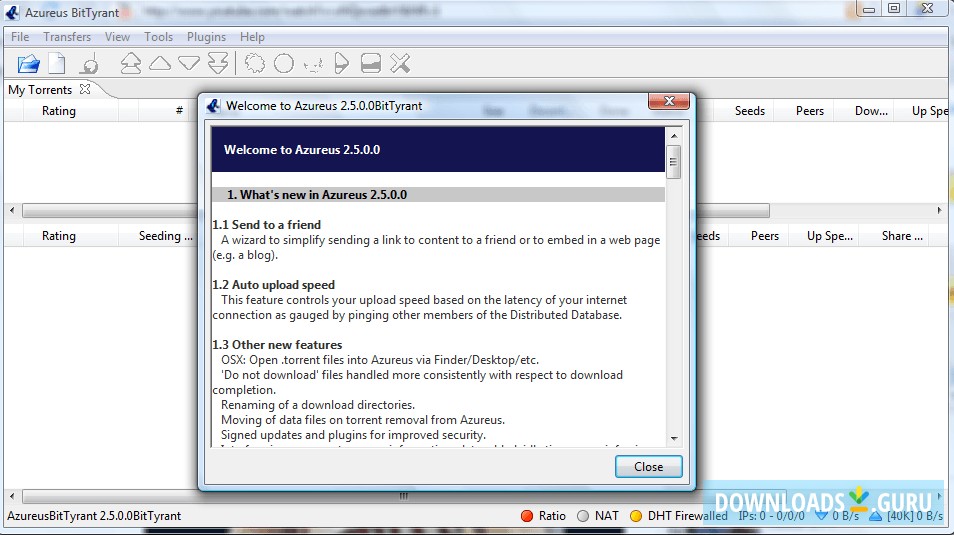Click the heading 1.2 Auto upload speed
The width and height of the screenshot is (954, 535).
(x=274, y=285)
